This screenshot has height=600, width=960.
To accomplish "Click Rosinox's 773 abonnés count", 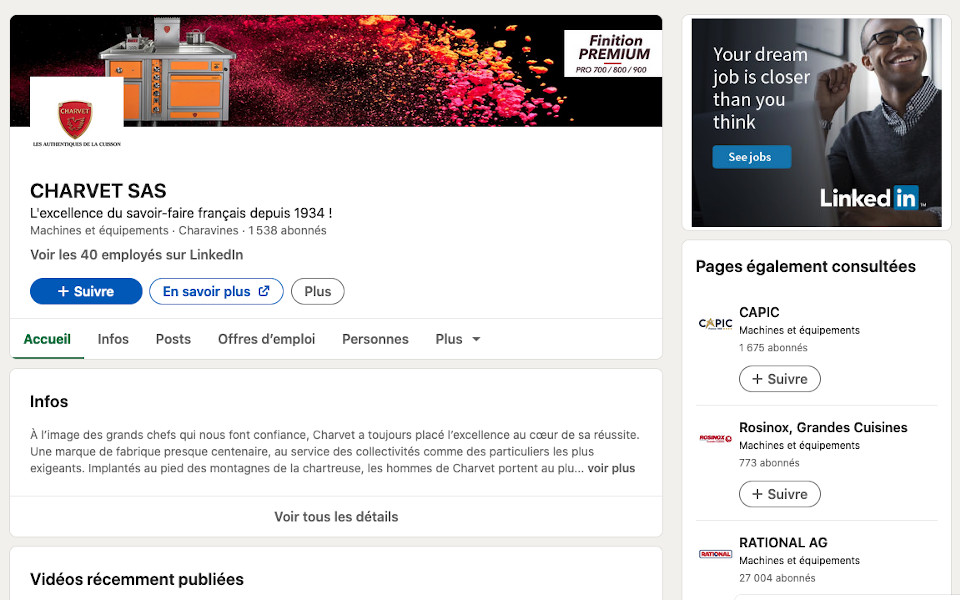I will pos(769,463).
